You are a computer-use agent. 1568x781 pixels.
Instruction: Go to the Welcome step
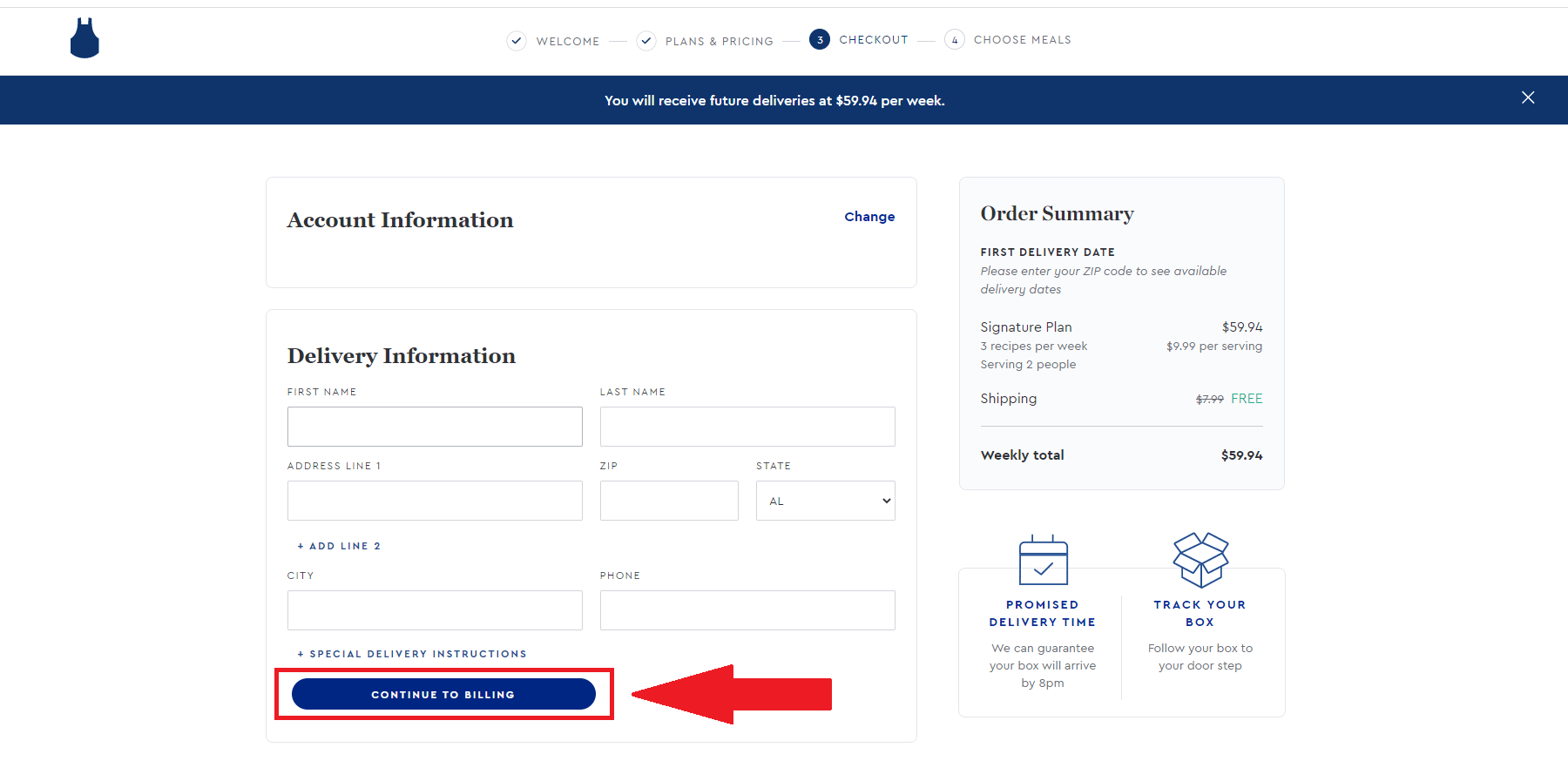pos(567,41)
